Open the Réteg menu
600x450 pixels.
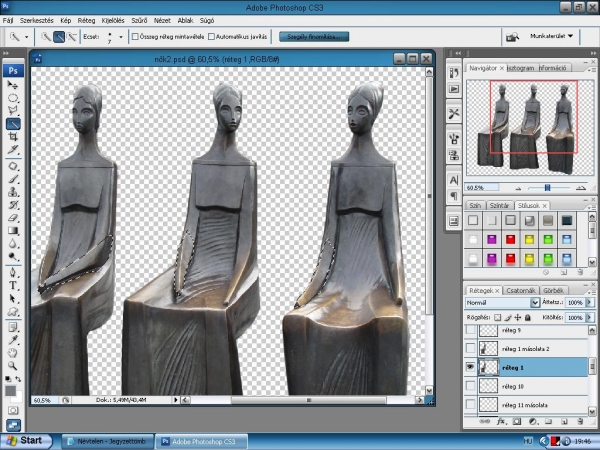click(86, 21)
